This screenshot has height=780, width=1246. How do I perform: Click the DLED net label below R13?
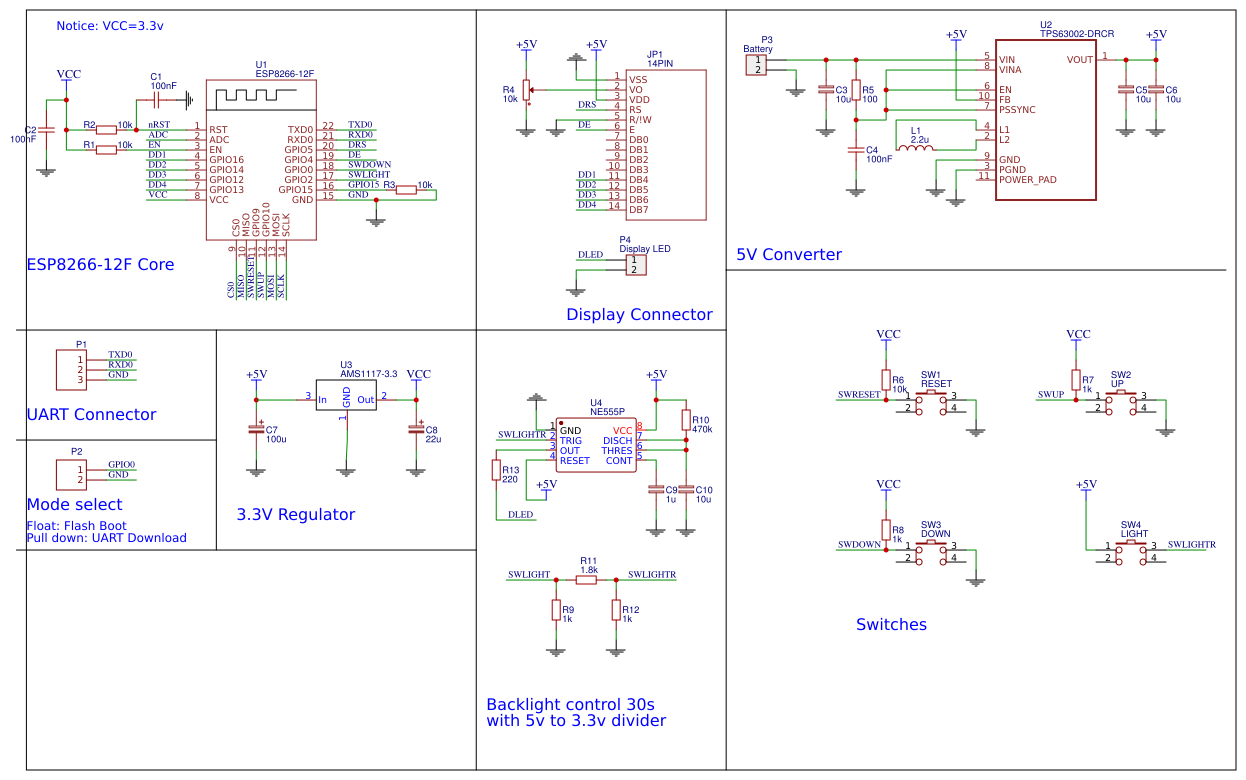tap(520, 515)
